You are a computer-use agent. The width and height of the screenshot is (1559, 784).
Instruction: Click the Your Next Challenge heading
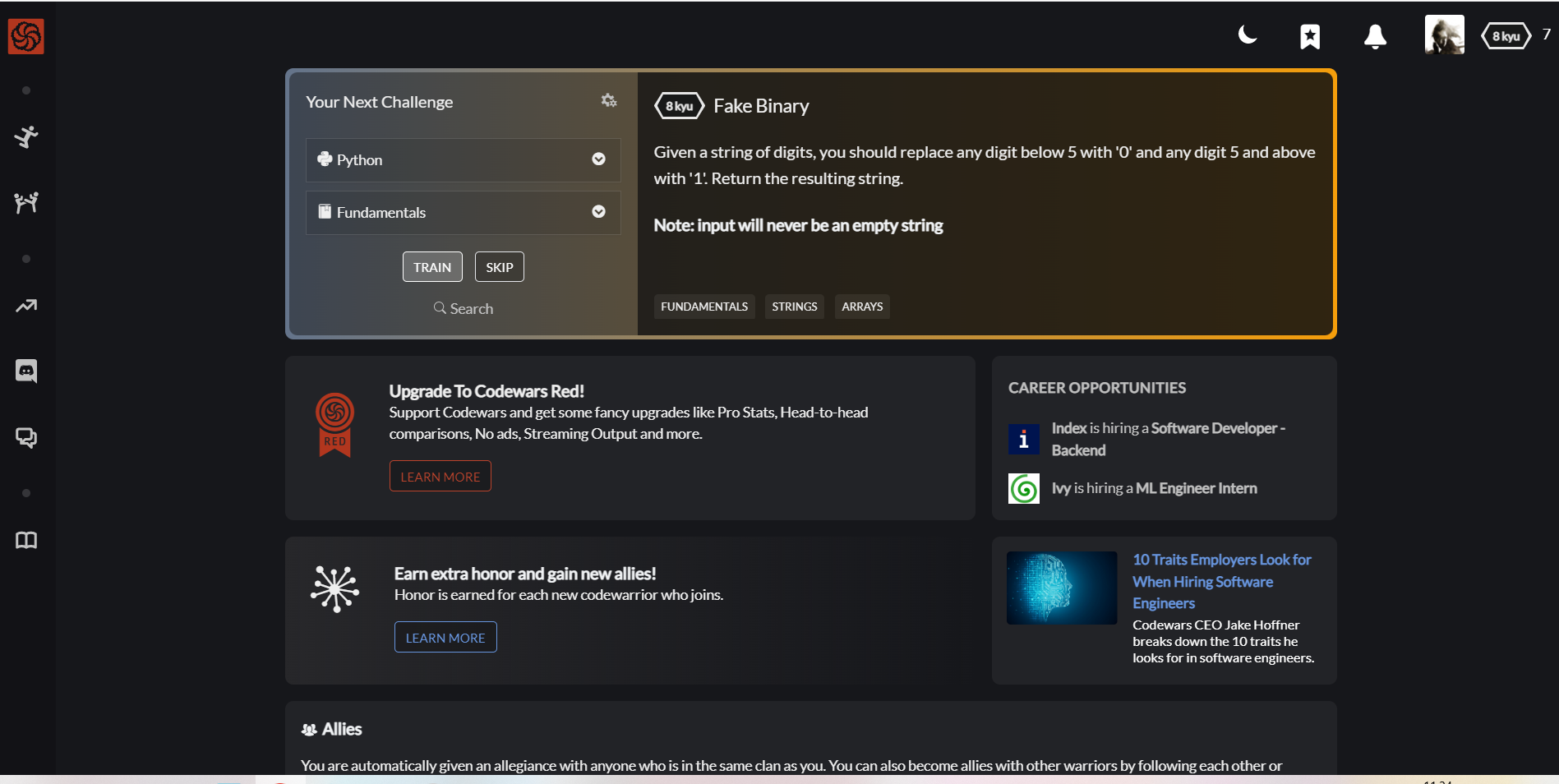tap(379, 102)
